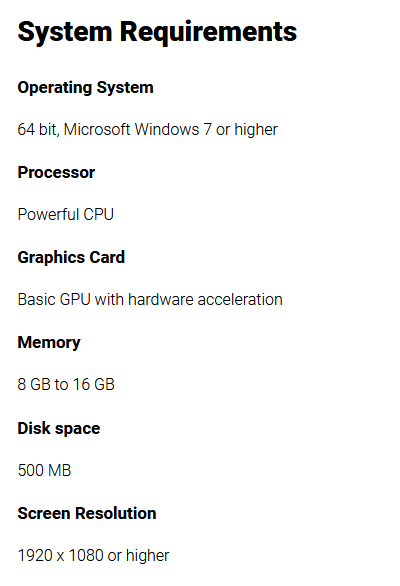Click the Operating System subheading
Image resolution: width=400 pixels, height=586 pixels.
click(85, 88)
